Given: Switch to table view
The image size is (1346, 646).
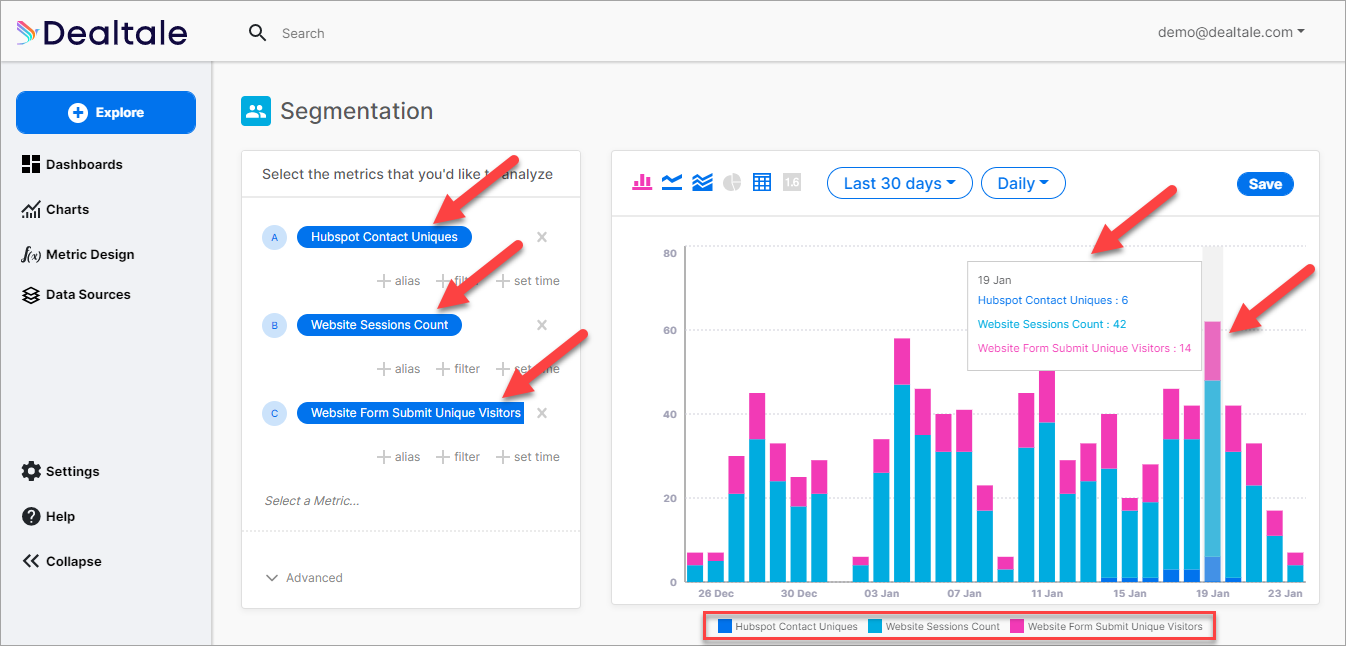Looking at the screenshot, I should (762, 182).
